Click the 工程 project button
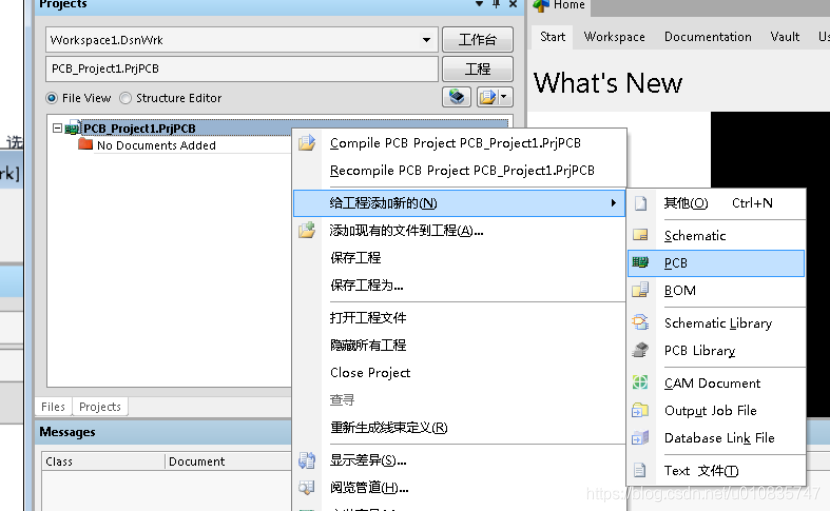Image resolution: width=830 pixels, height=512 pixels. [477, 69]
